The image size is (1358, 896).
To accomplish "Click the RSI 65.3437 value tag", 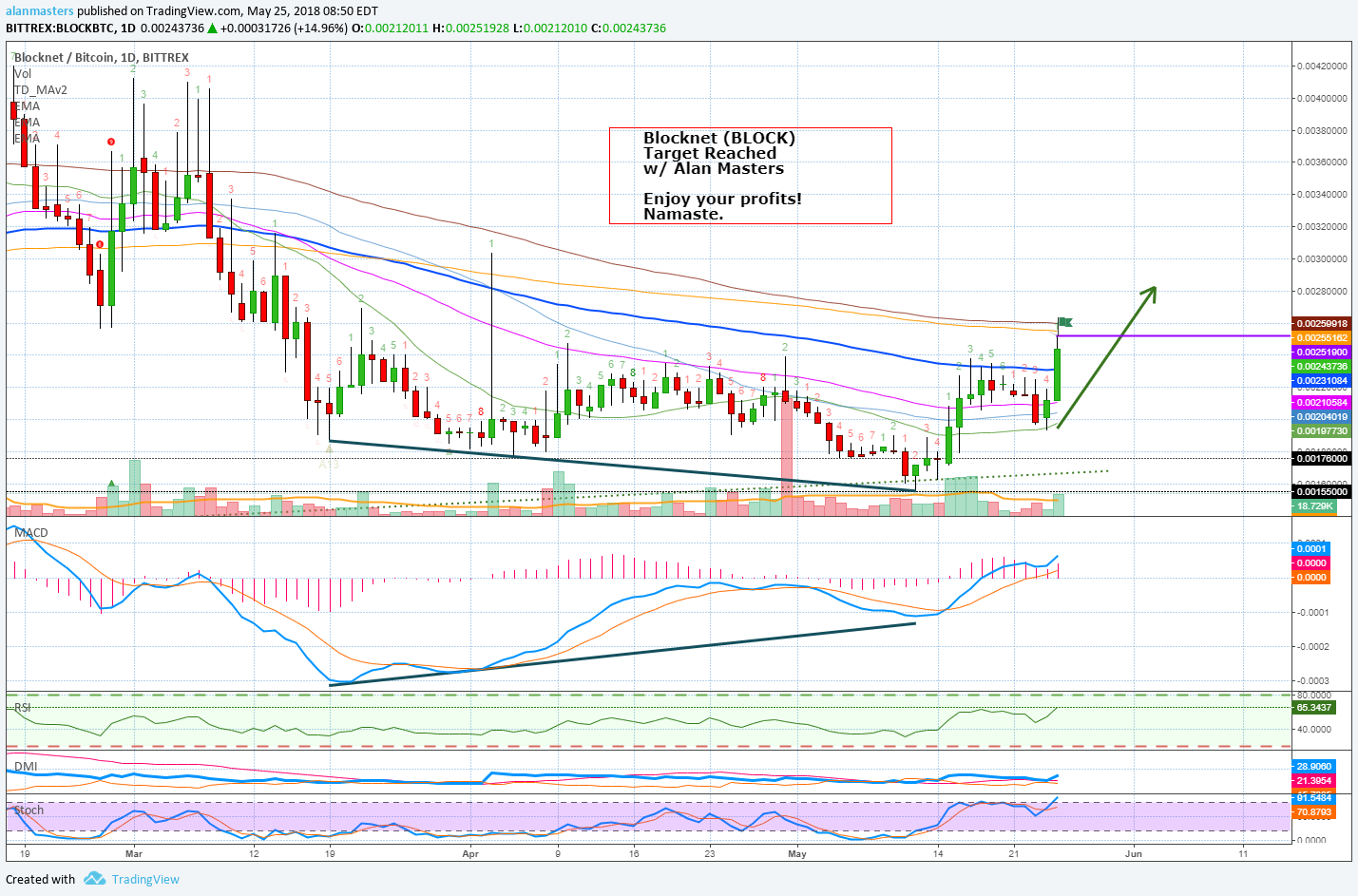I will [x=1314, y=707].
